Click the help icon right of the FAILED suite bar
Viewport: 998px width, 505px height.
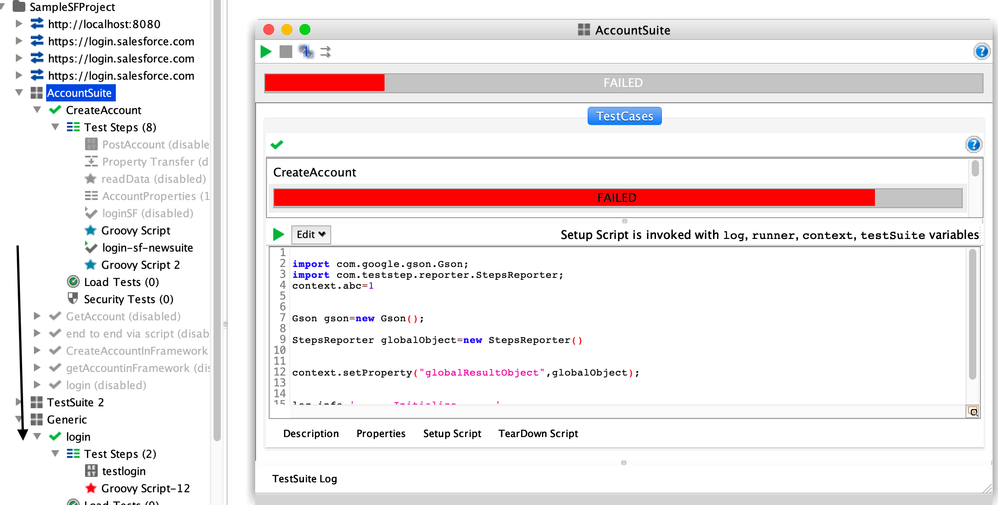pyautogui.click(x=981, y=52)
